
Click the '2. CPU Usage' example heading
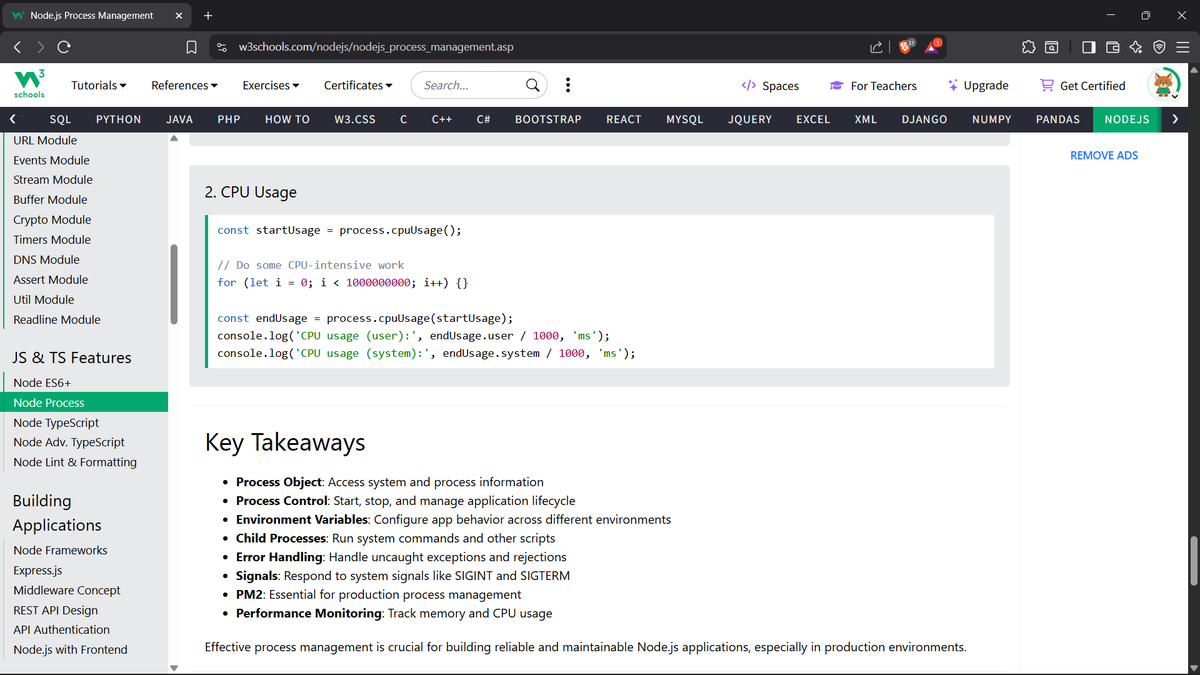point(251,192)
